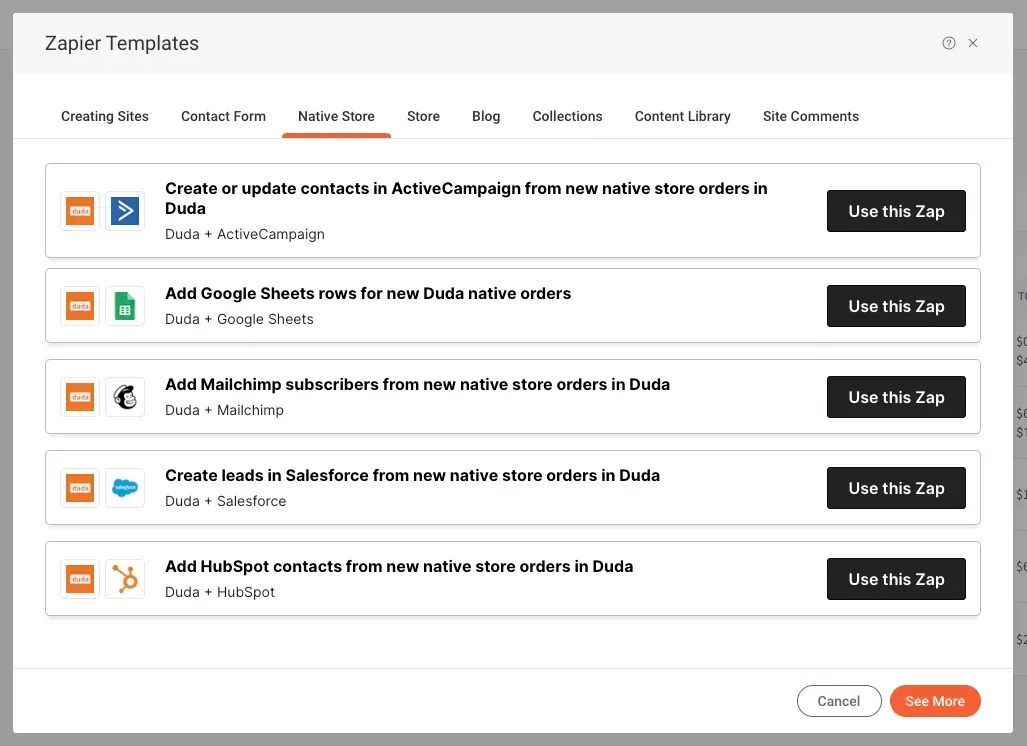1027x746 pixels.
Task: Open the Contact Form tab
Action: pyautogui.click(x=223, y=117)
